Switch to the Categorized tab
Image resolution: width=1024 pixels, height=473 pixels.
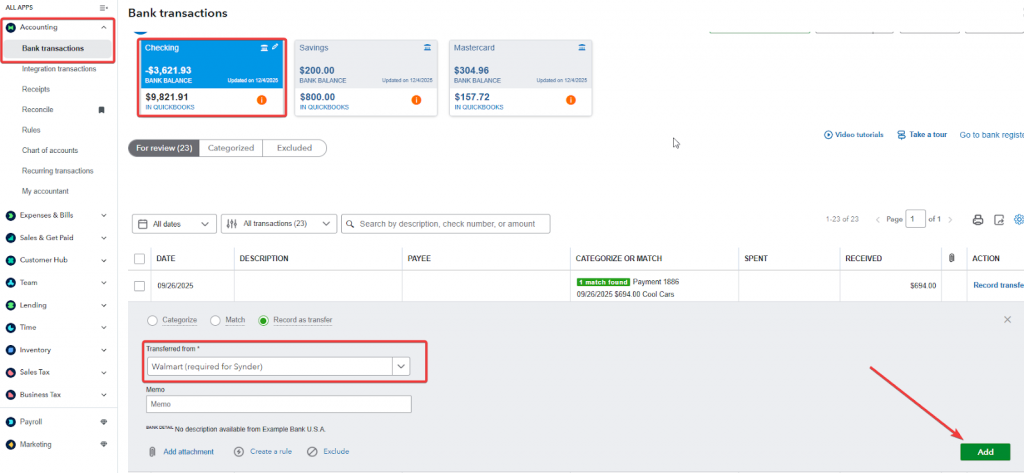[x=230, y=148]
